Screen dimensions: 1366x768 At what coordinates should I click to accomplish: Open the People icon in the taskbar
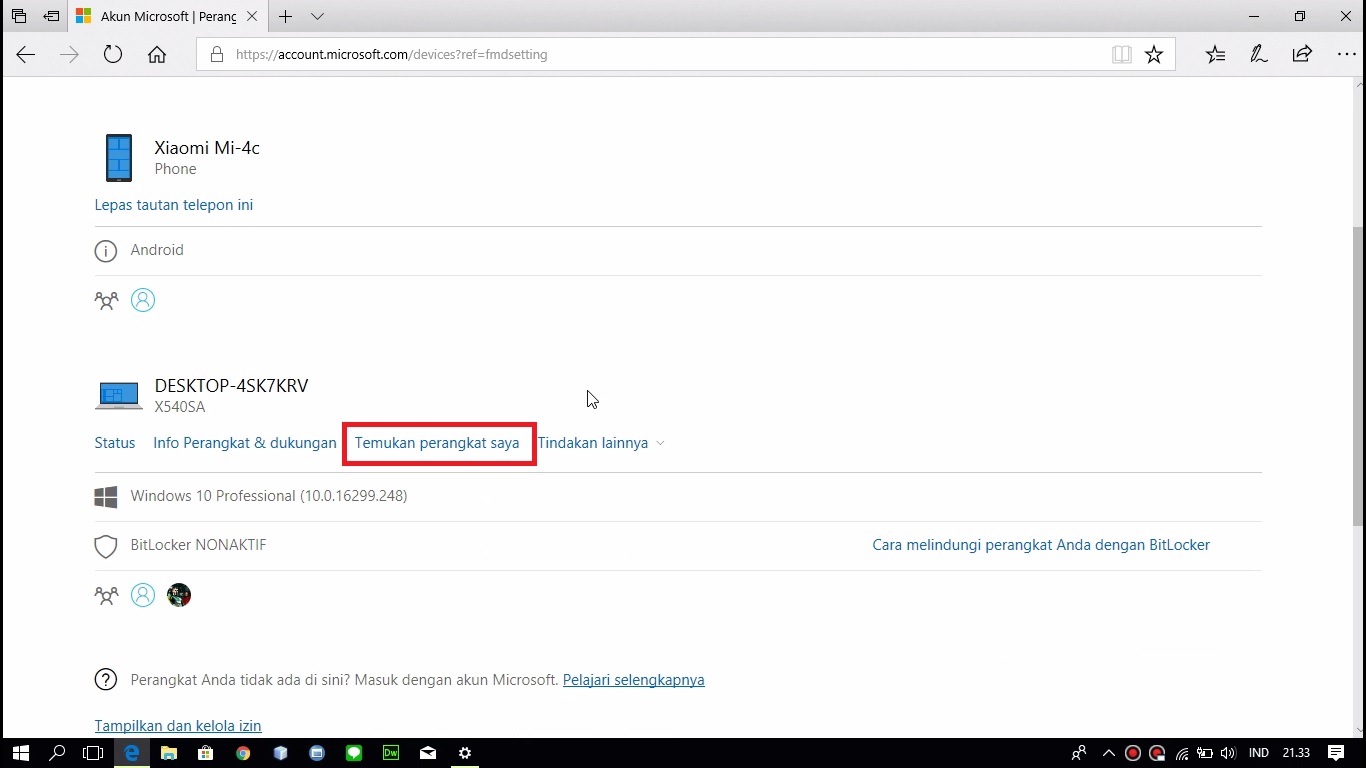point(1079,753)
